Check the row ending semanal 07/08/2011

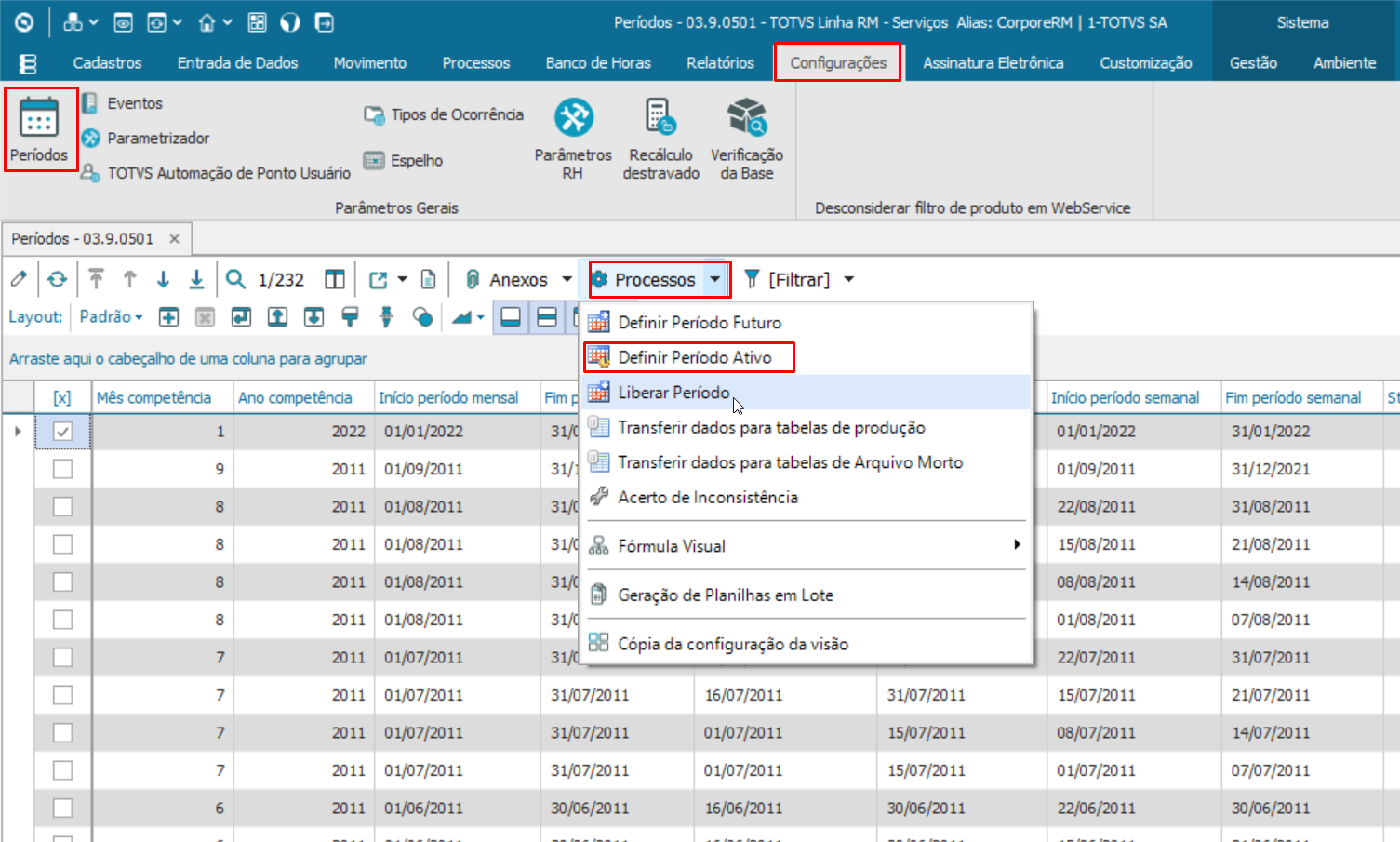click(62, 620)
